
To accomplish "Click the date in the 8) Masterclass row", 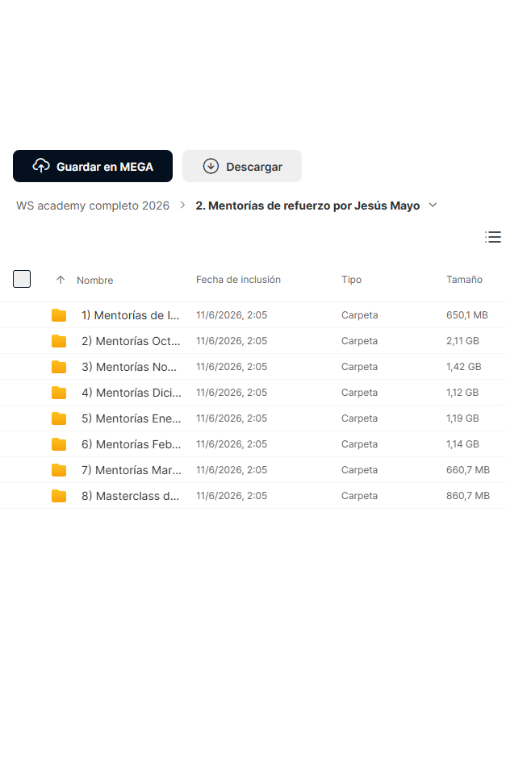I will [231, 496].
